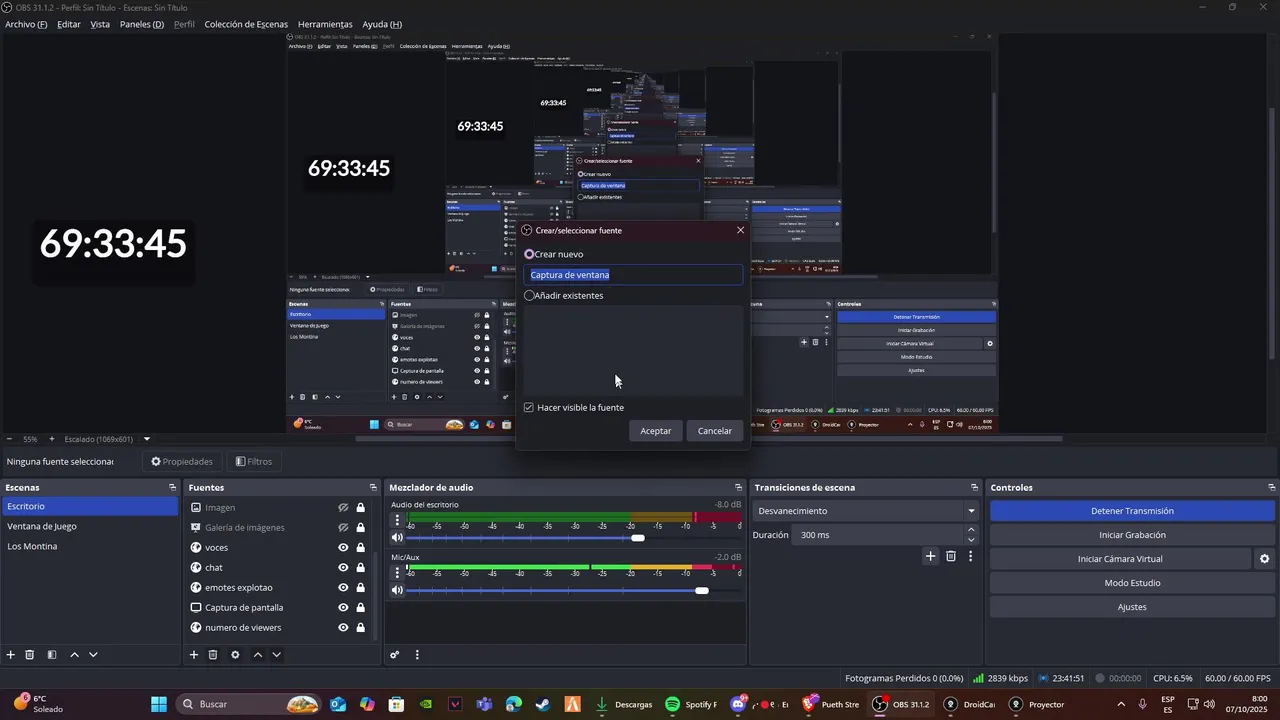Remove selected source with Fuentes trash icon
Screen dimensions: 1280x720
[x=213, y=655]
